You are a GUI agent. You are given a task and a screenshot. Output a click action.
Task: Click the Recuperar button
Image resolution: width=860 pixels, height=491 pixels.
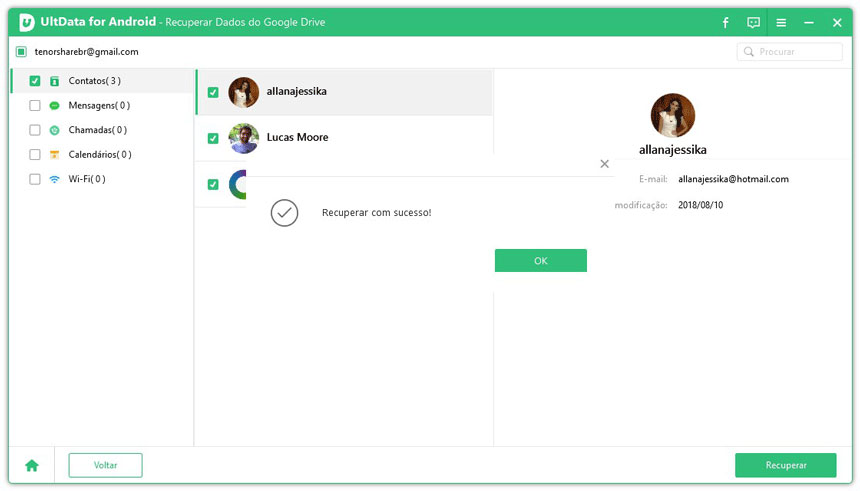pos(785,465)
